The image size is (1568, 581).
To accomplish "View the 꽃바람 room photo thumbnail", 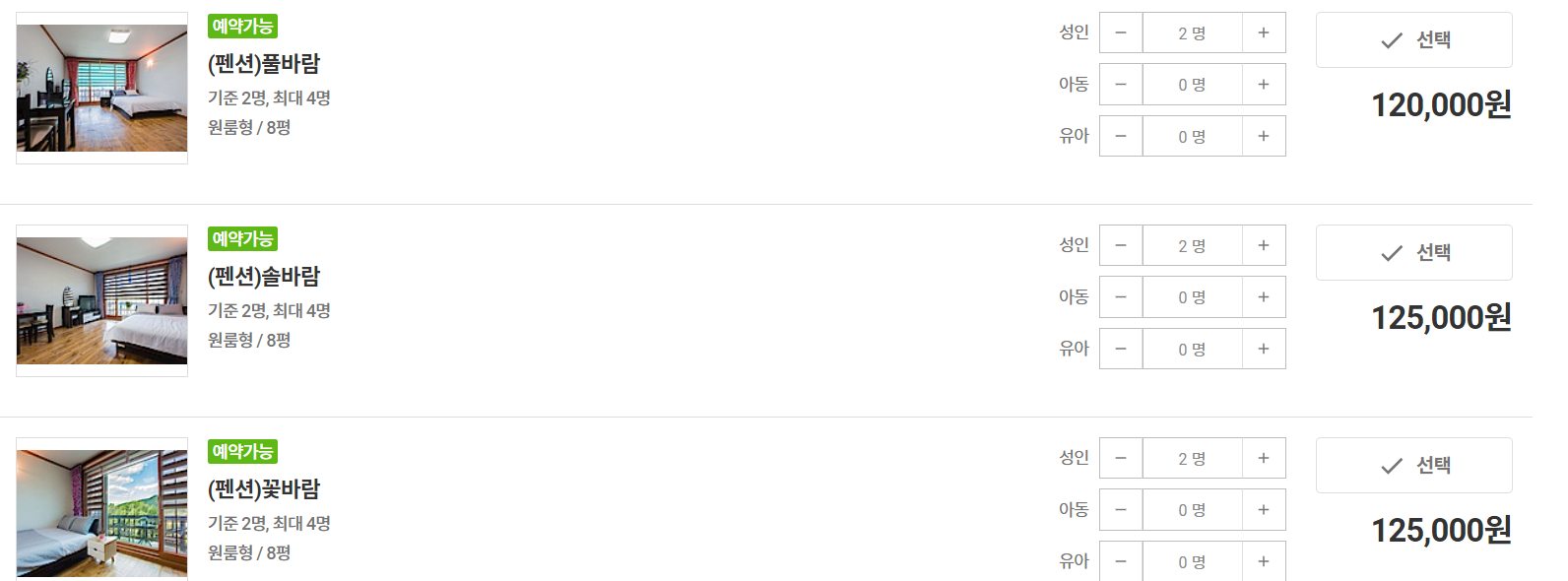I will (x=101, y=511).
